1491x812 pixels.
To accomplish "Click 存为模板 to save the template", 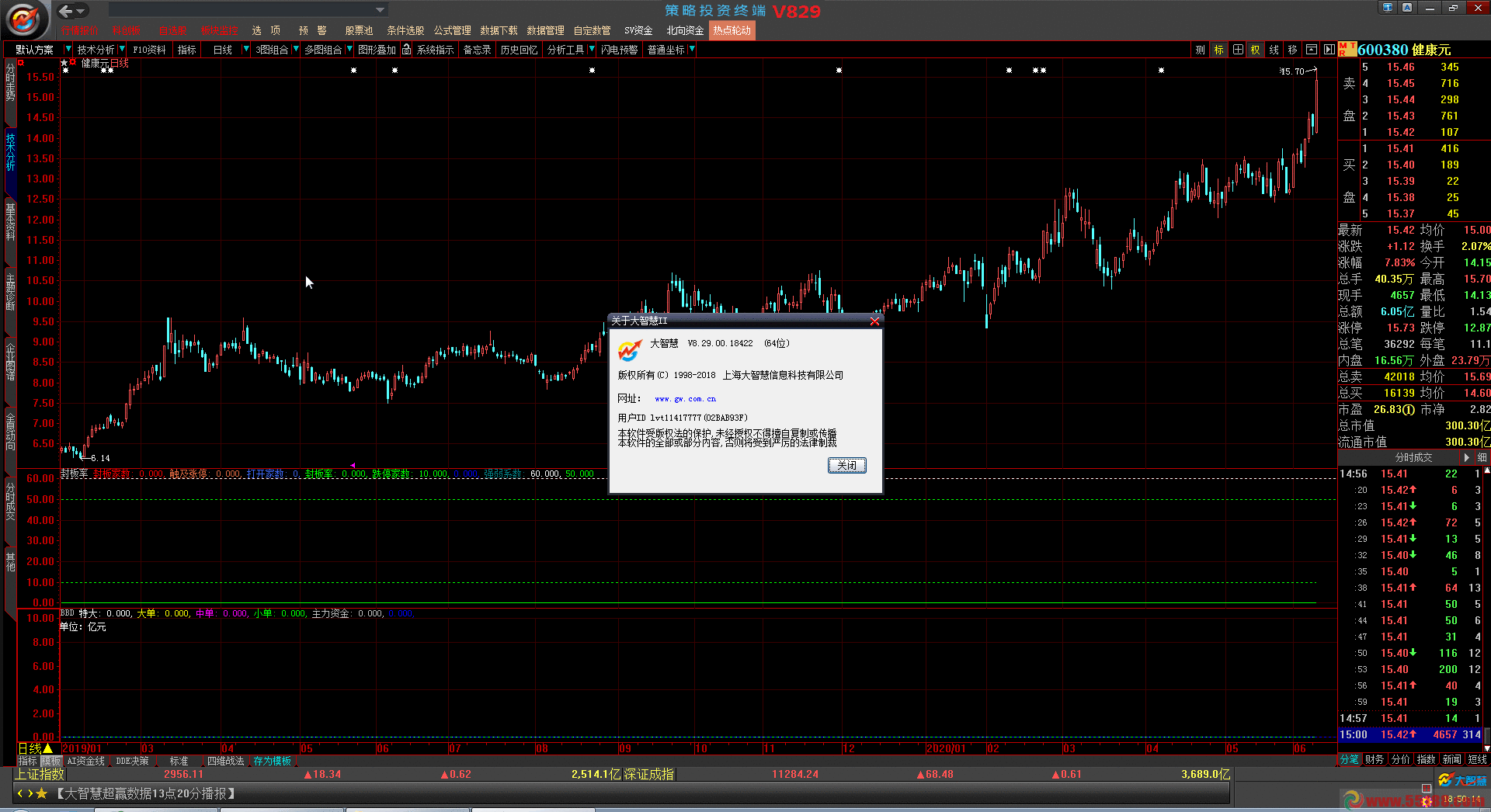I will [272, 761].
